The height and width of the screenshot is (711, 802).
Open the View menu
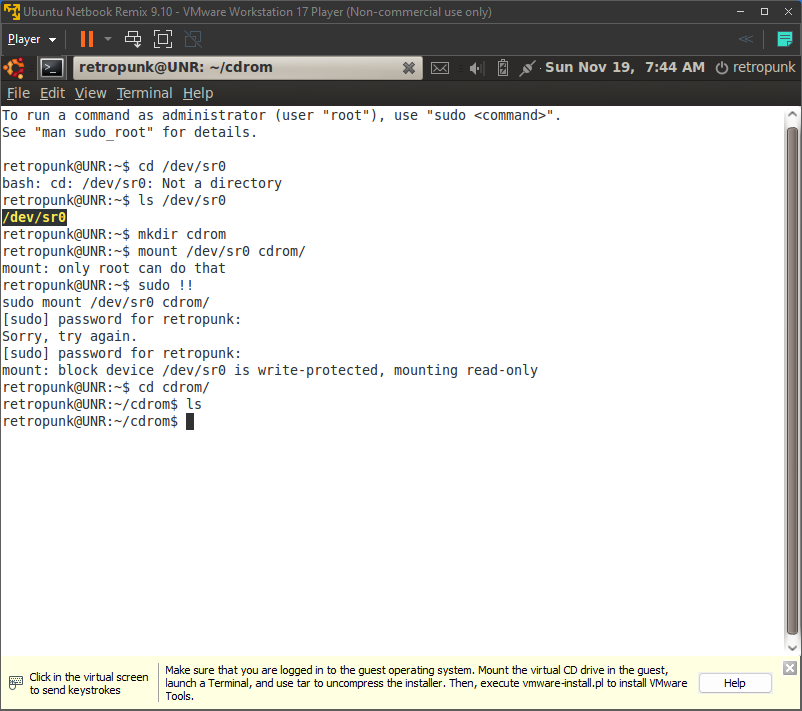click(91, 93)
